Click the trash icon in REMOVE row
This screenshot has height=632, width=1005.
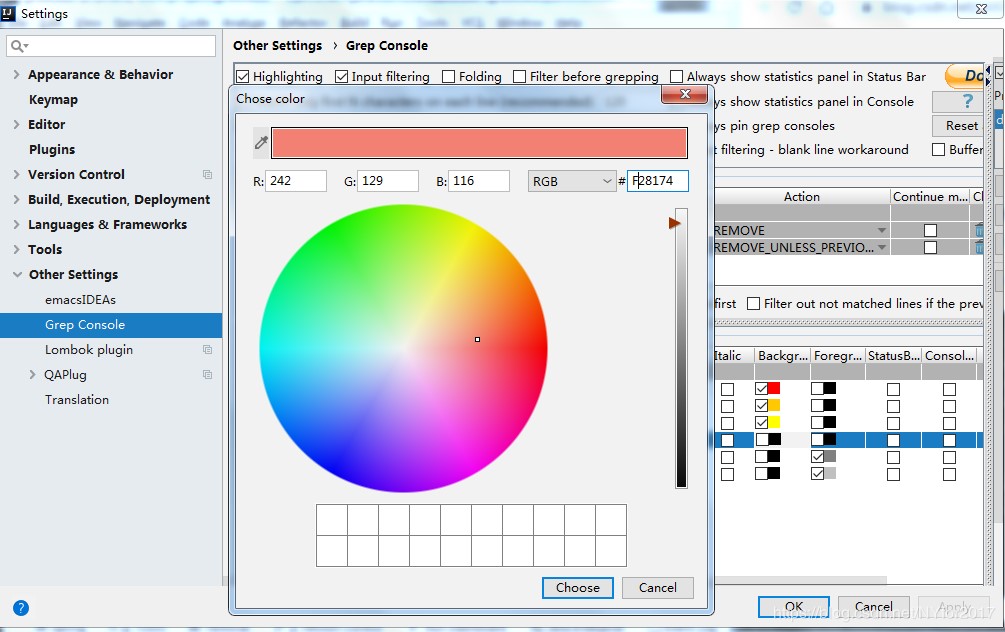(x=979, y=229)
